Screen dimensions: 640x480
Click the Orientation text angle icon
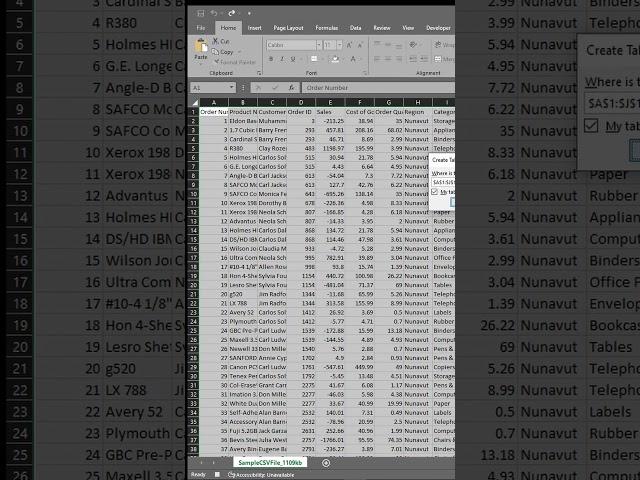[x=413, y=44]
